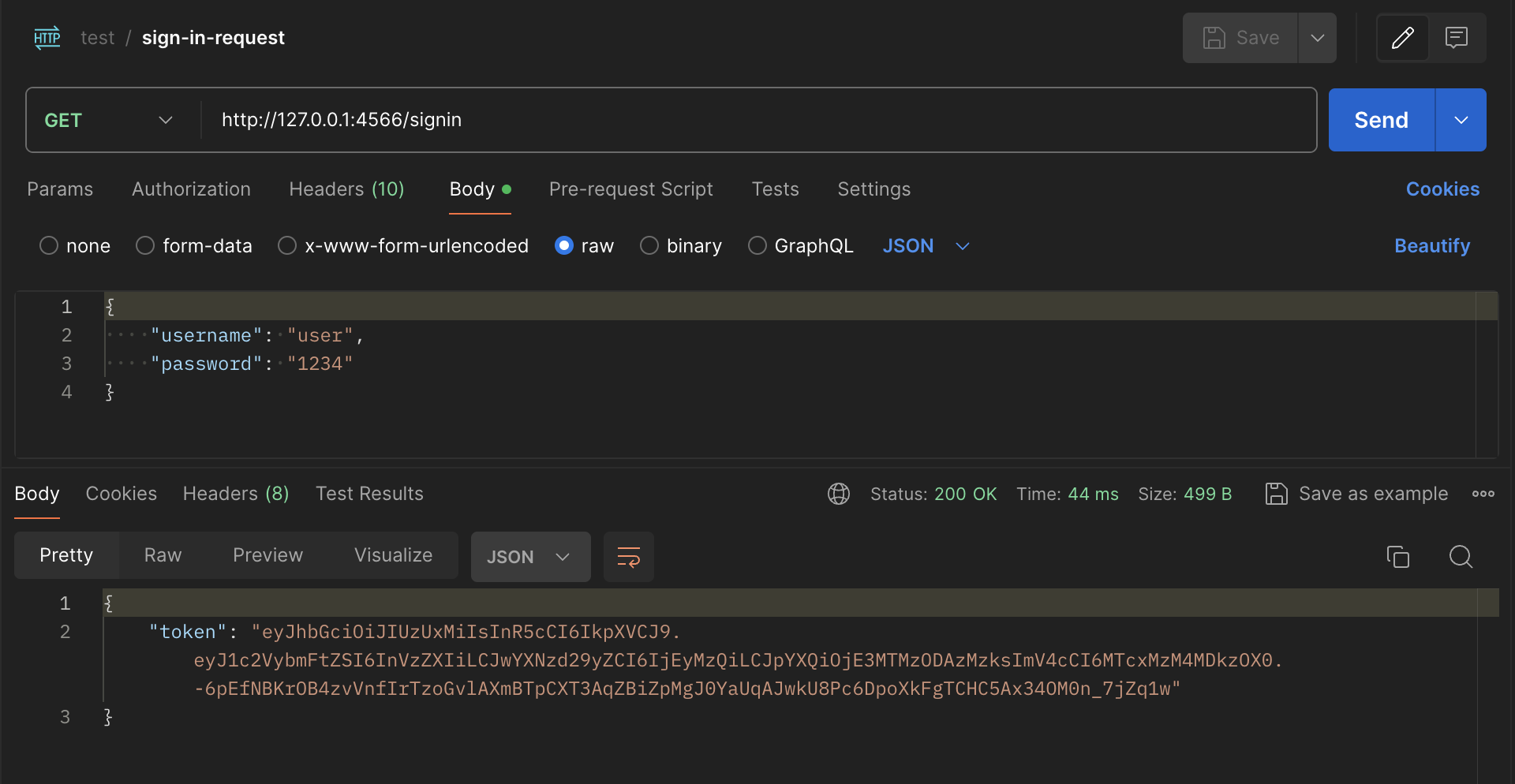Open the Tests tab
Viewport: 1515px width, 784px height.
pos(775,189)
